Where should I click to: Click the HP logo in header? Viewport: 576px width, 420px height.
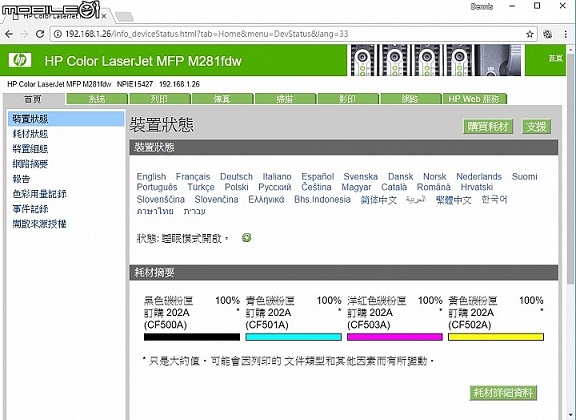(x=20, y=60)
